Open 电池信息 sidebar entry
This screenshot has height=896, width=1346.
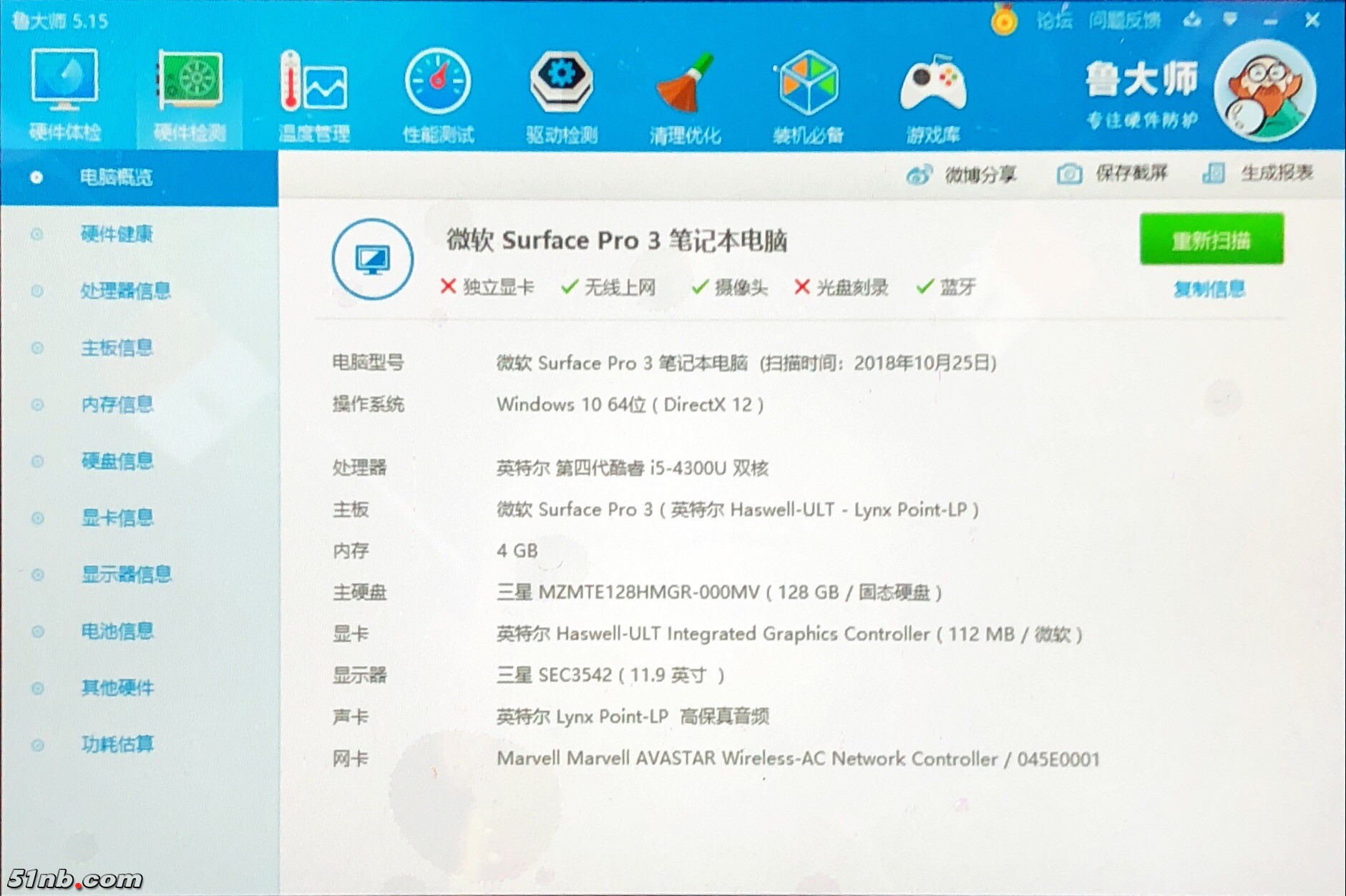(x=117, y=630)
